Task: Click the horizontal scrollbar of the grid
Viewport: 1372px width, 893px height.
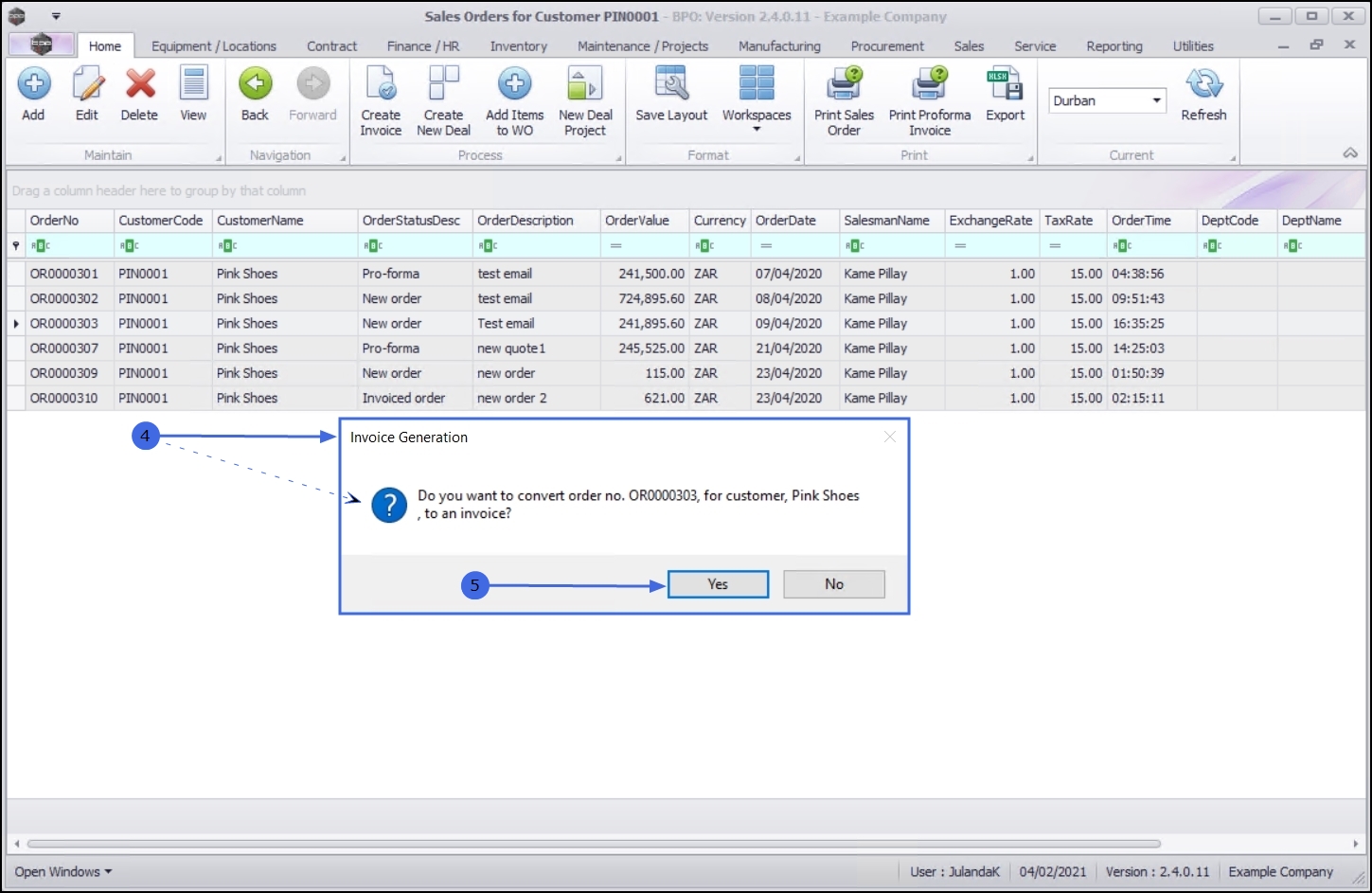Action: 594,844
